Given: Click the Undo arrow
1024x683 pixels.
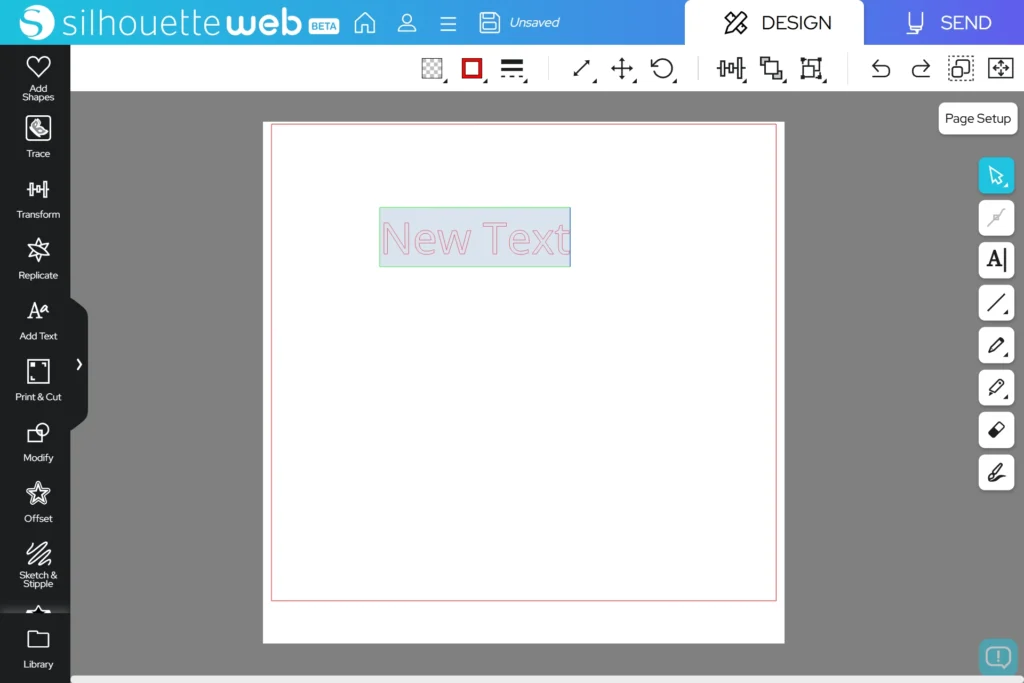Looking at the screenshot, I should [x=880, y=69].
